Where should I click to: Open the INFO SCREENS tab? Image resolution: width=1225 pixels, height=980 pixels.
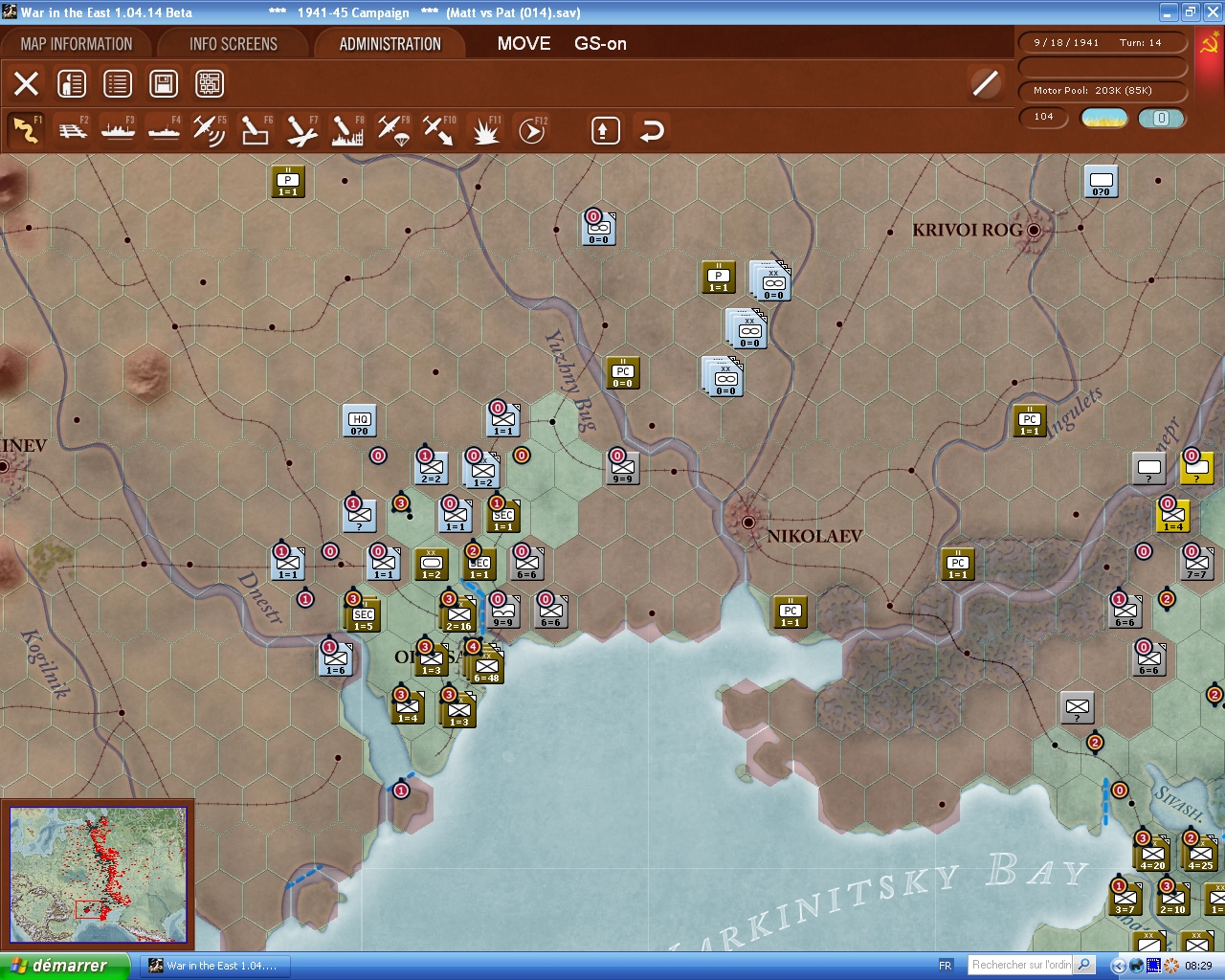click(233, 44)
